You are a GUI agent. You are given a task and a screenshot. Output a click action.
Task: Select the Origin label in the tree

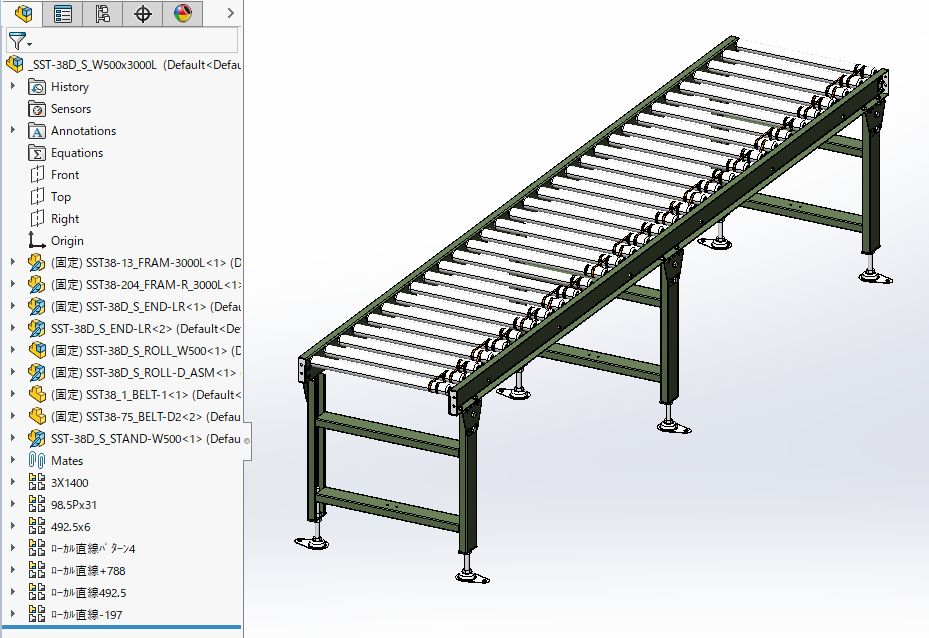[67, 241]
